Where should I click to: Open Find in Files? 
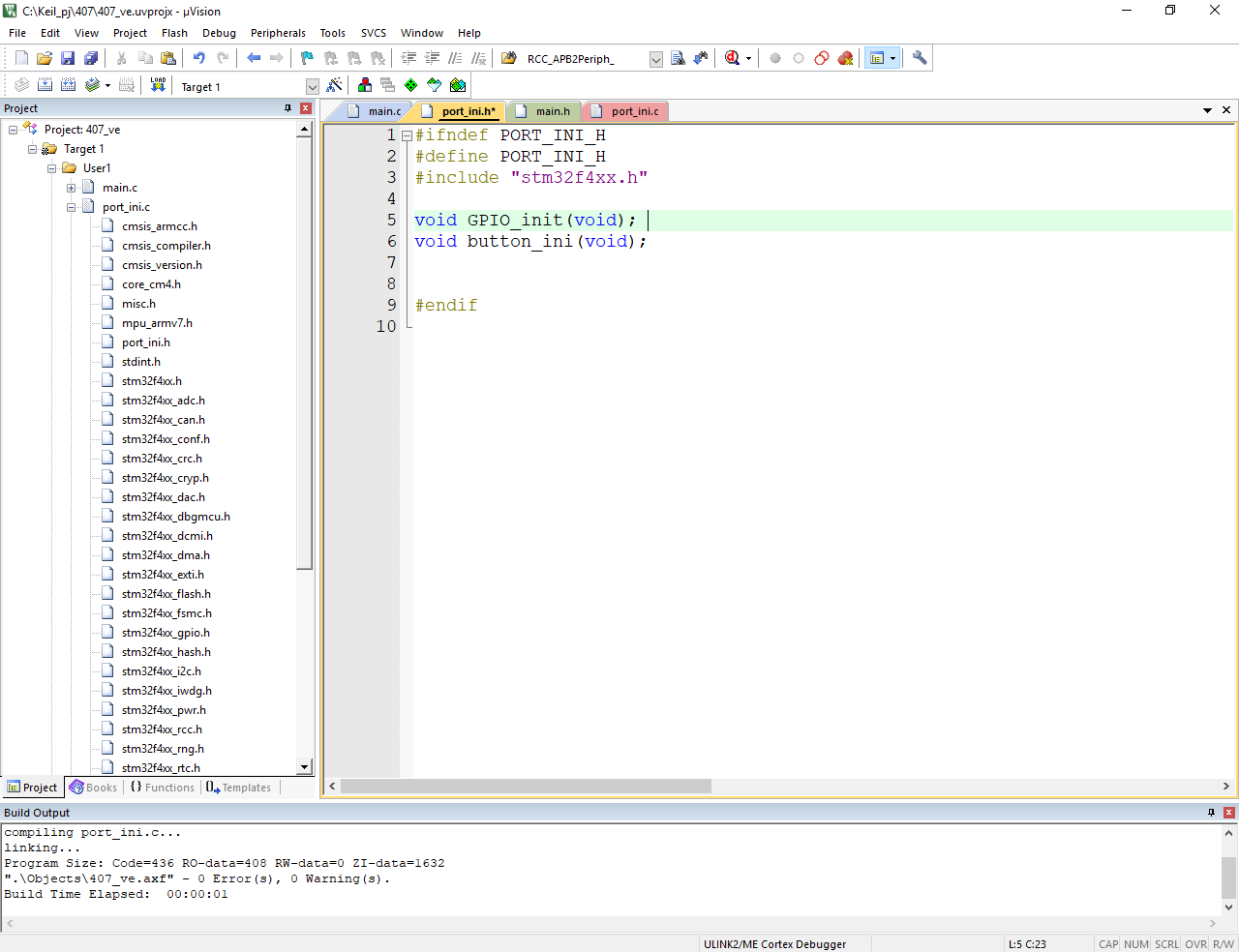[509, 58]
